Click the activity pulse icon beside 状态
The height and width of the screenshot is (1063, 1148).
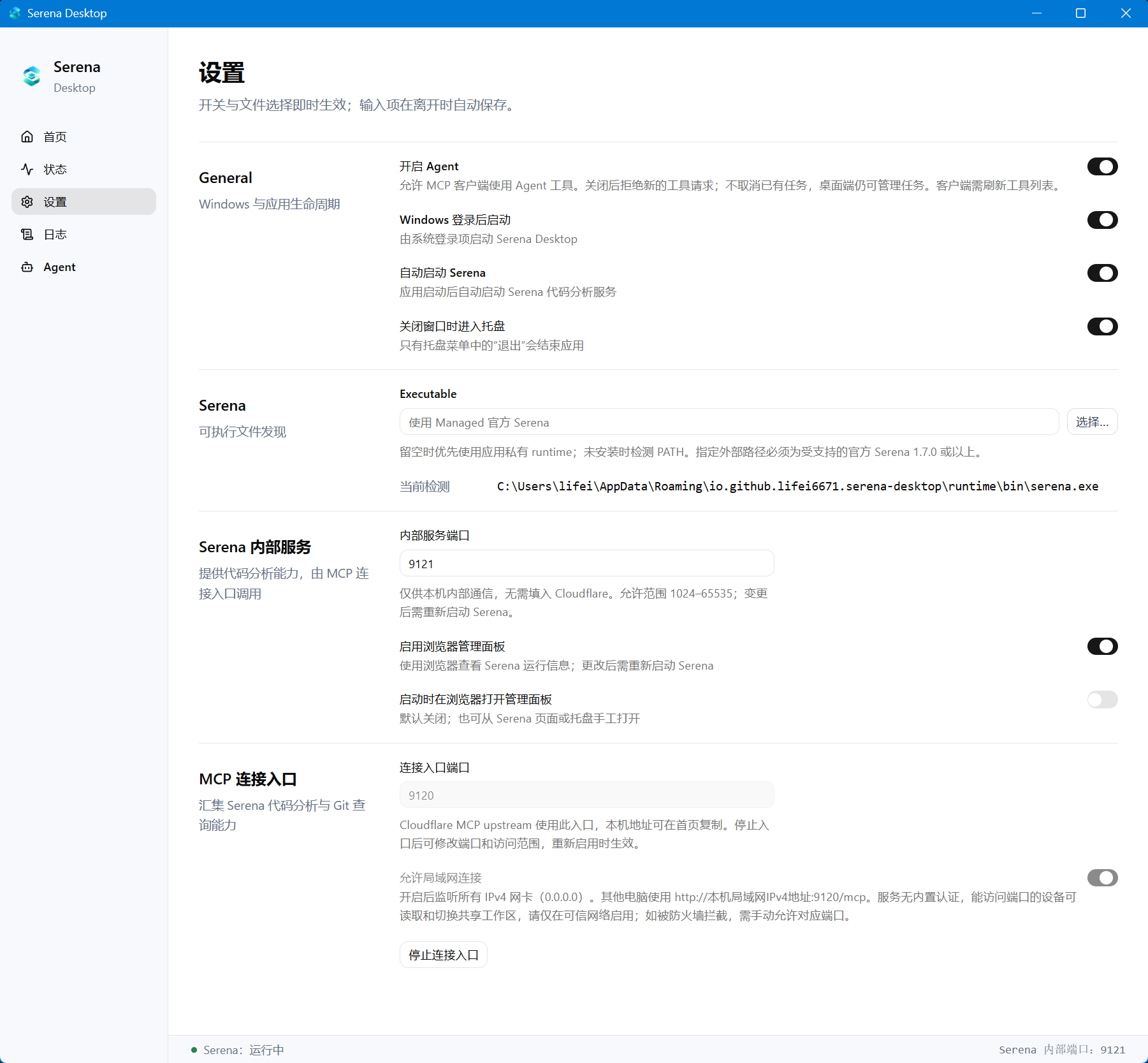tap(27, 169)
